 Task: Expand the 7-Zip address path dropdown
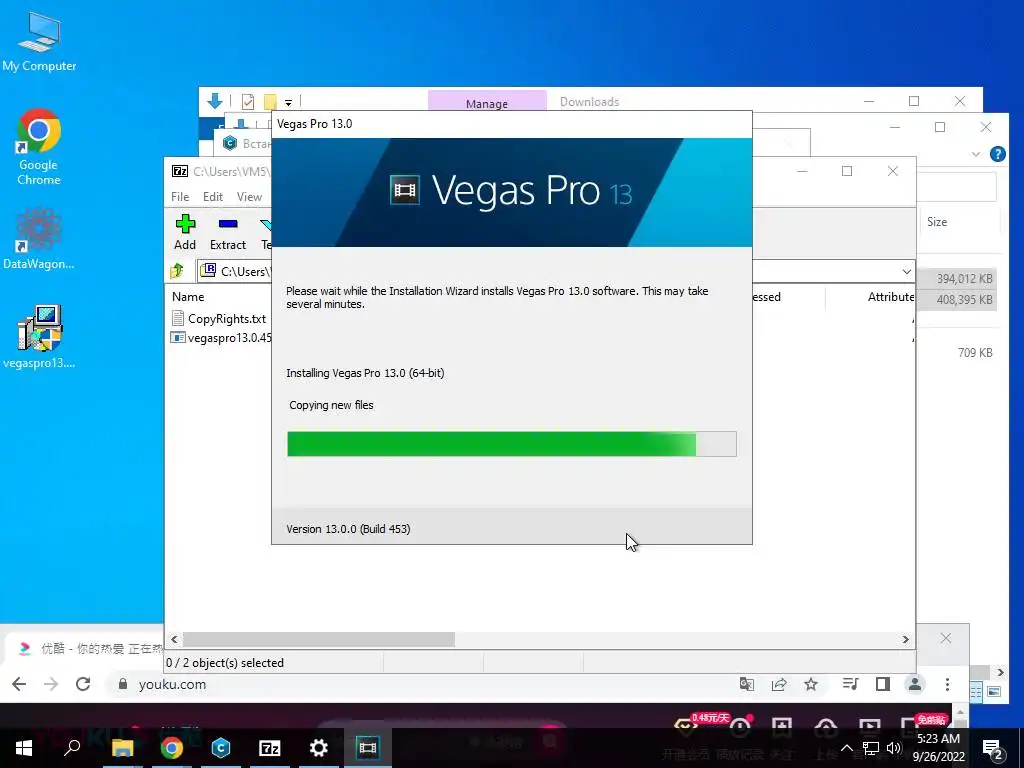click(906, 271)
